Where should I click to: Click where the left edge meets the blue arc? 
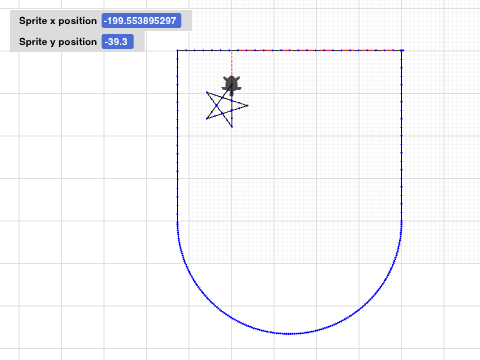pos(177,222)
